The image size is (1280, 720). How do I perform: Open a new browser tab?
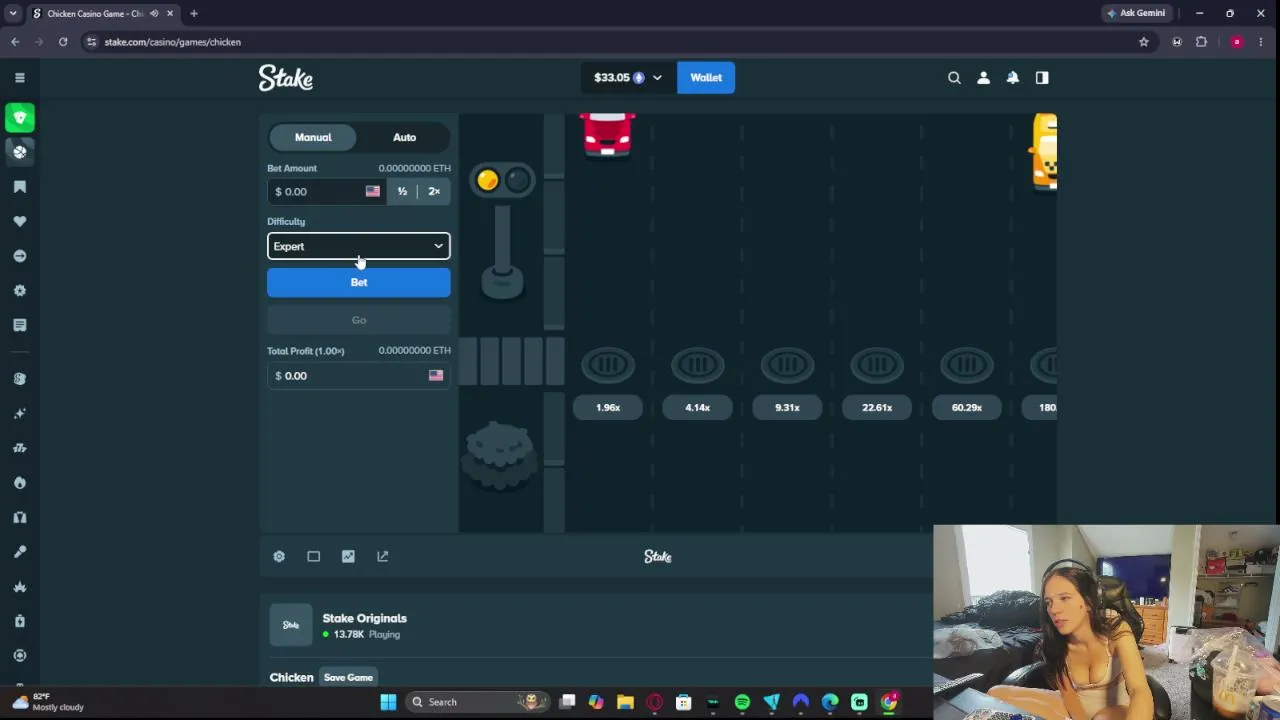pos(194,13)
